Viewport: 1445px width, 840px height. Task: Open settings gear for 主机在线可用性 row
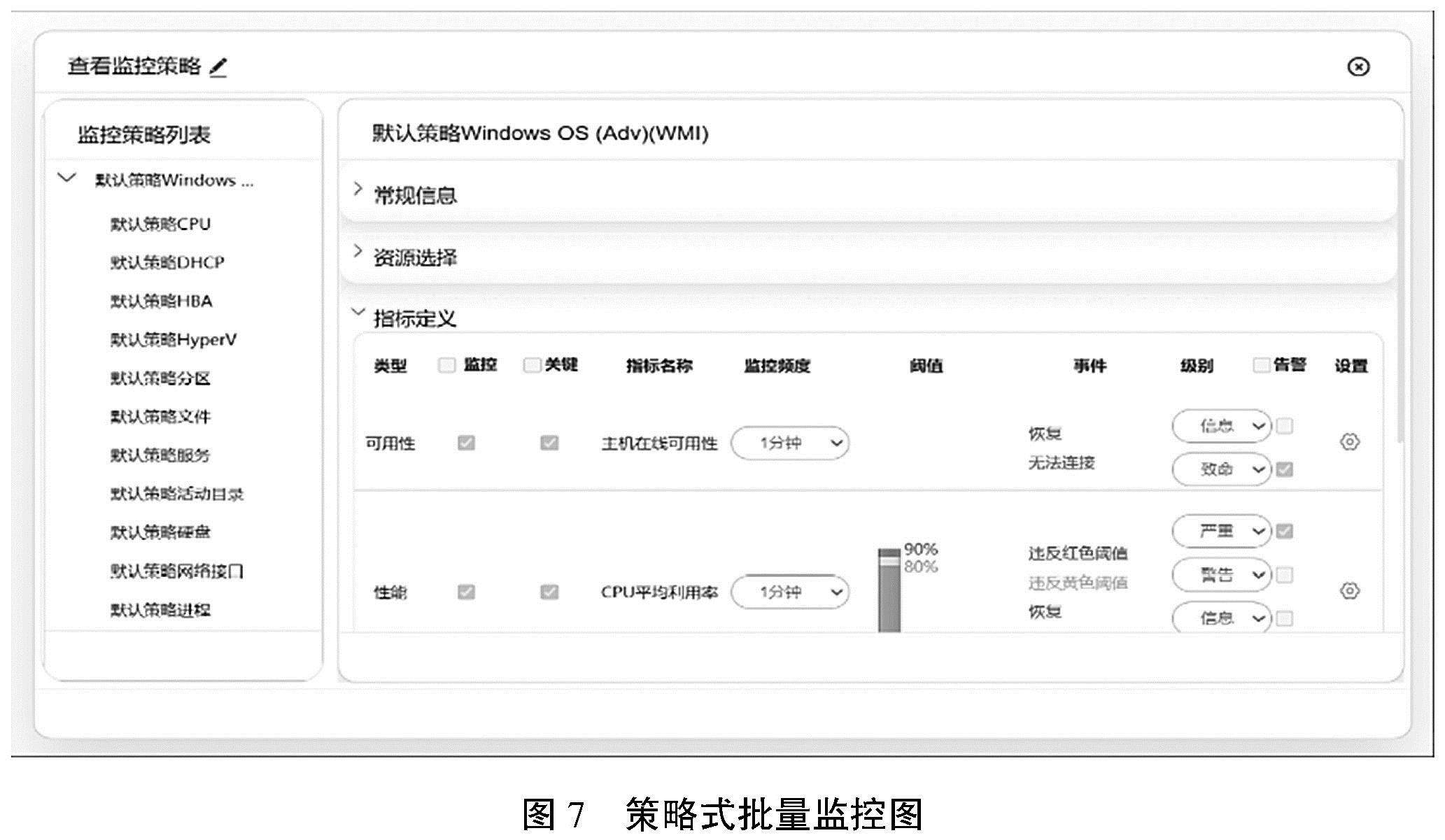1350,442
